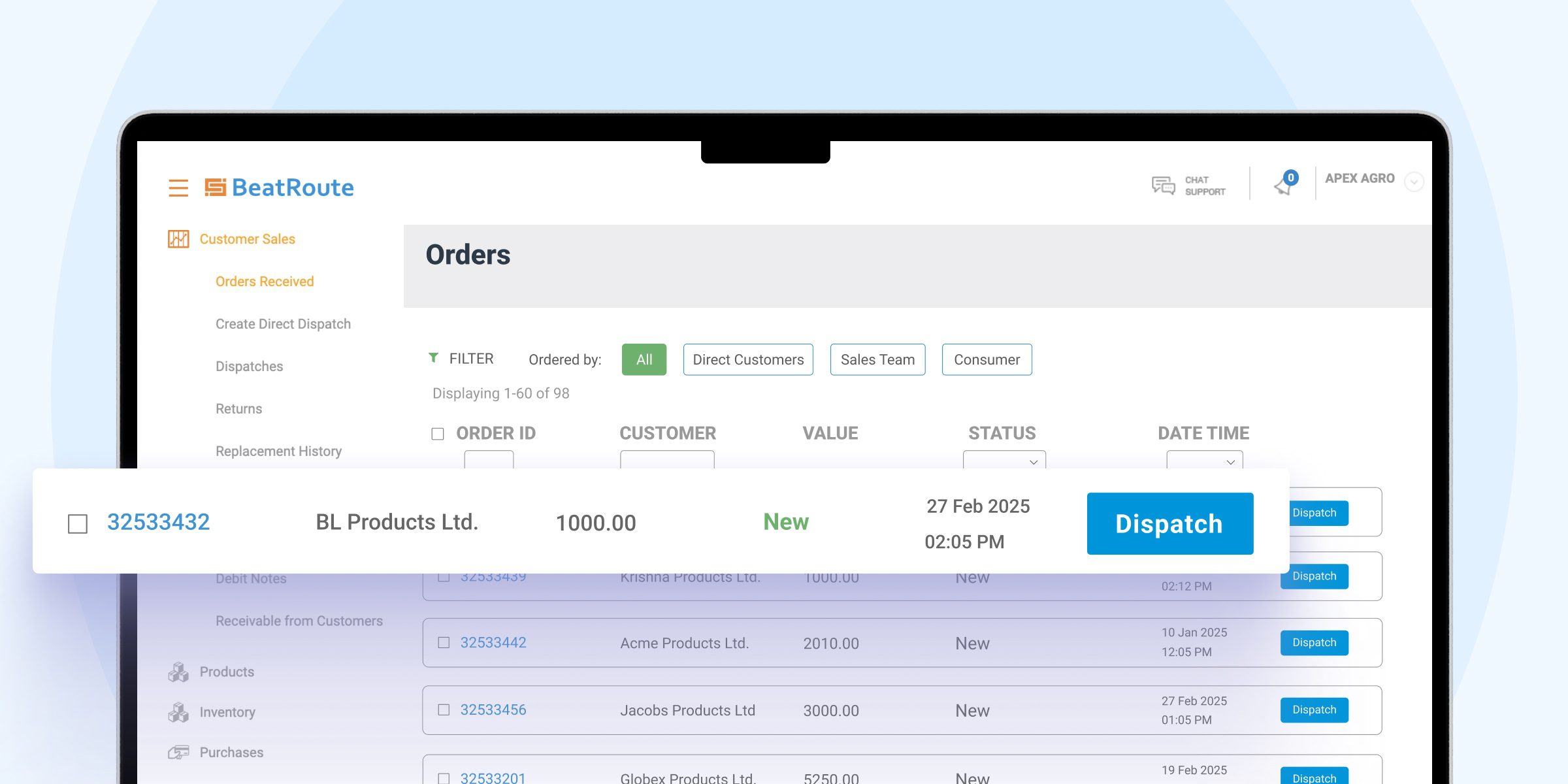Select Orders Received in sidebar
Screen dimensions: 1568x784
(x=265, y=282)
